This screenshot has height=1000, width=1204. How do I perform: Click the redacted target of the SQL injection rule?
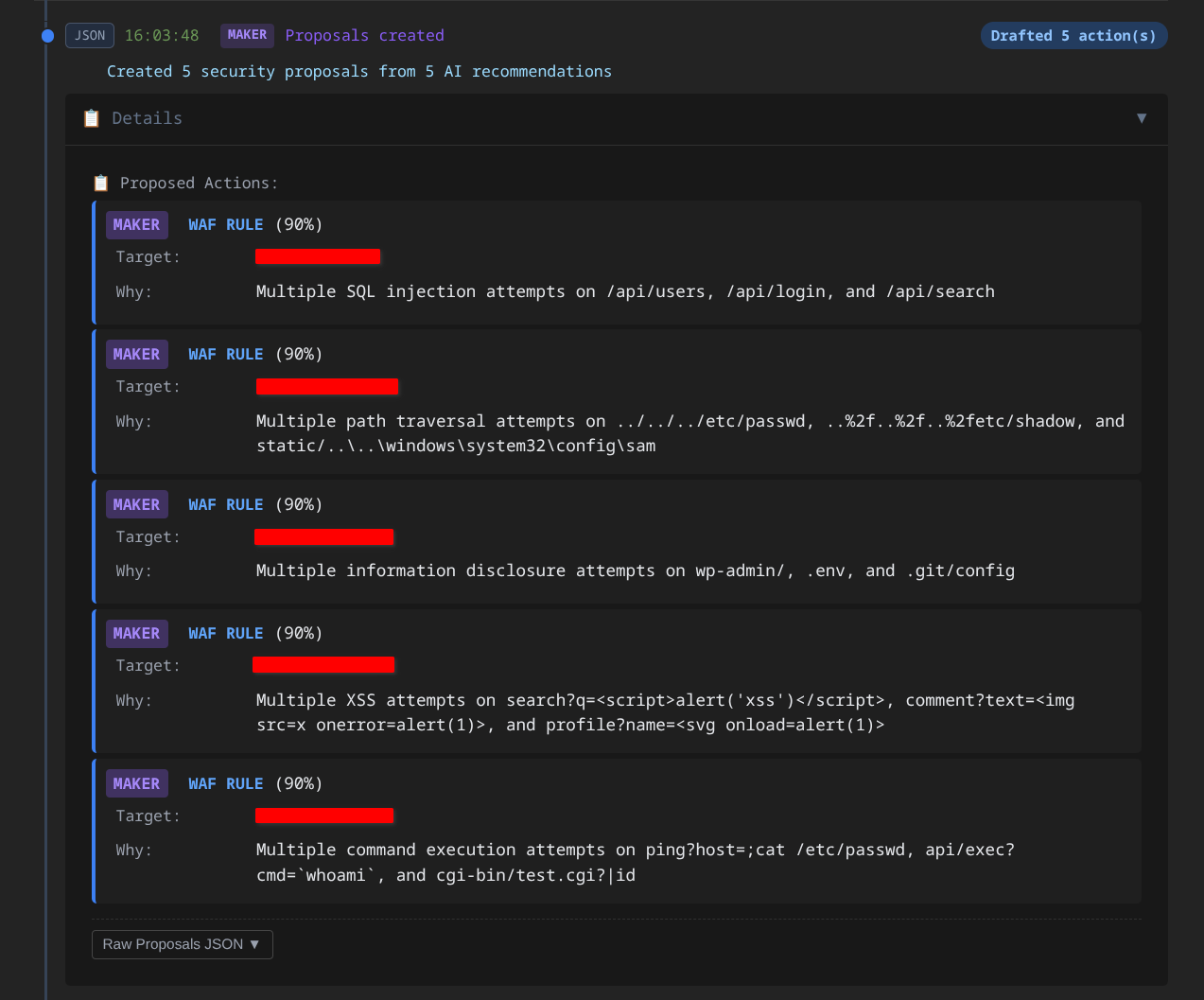pos(318,255)
